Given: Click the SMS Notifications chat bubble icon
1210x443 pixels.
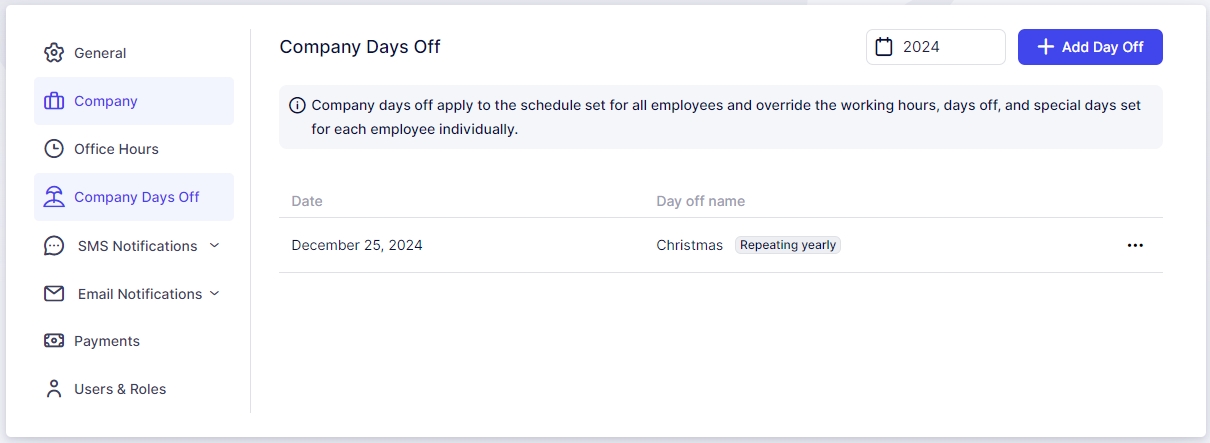Looking at the screenshot, I should [54, 246].
